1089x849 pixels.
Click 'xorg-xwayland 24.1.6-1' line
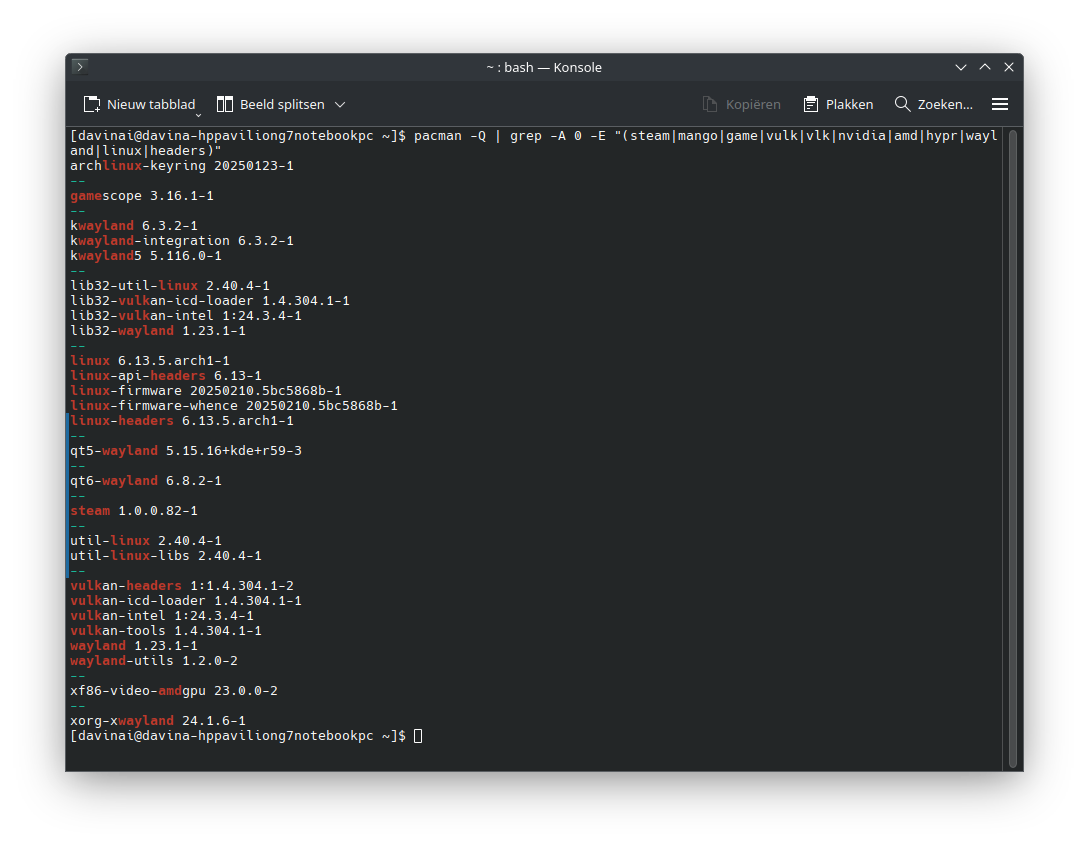[158, 721]
